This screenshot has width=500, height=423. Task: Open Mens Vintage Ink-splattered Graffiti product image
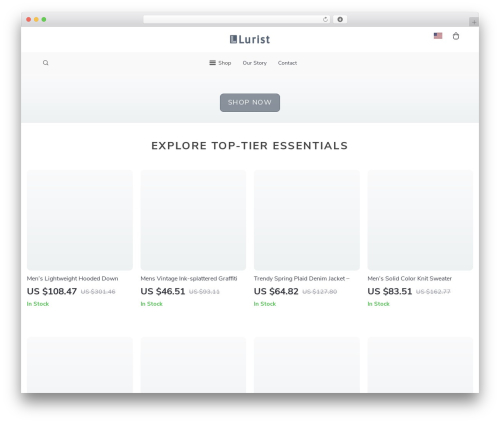[x=193, y=220]
